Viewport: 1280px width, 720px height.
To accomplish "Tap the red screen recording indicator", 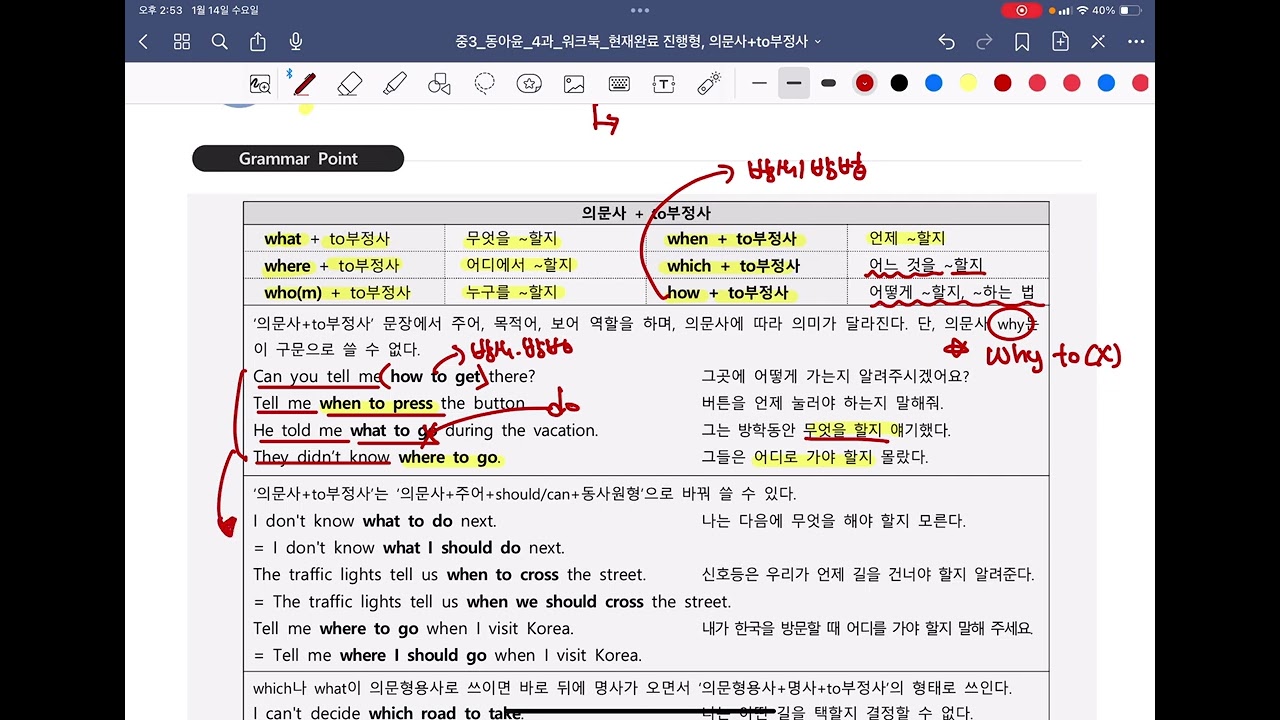I will tap(1021, 10).
